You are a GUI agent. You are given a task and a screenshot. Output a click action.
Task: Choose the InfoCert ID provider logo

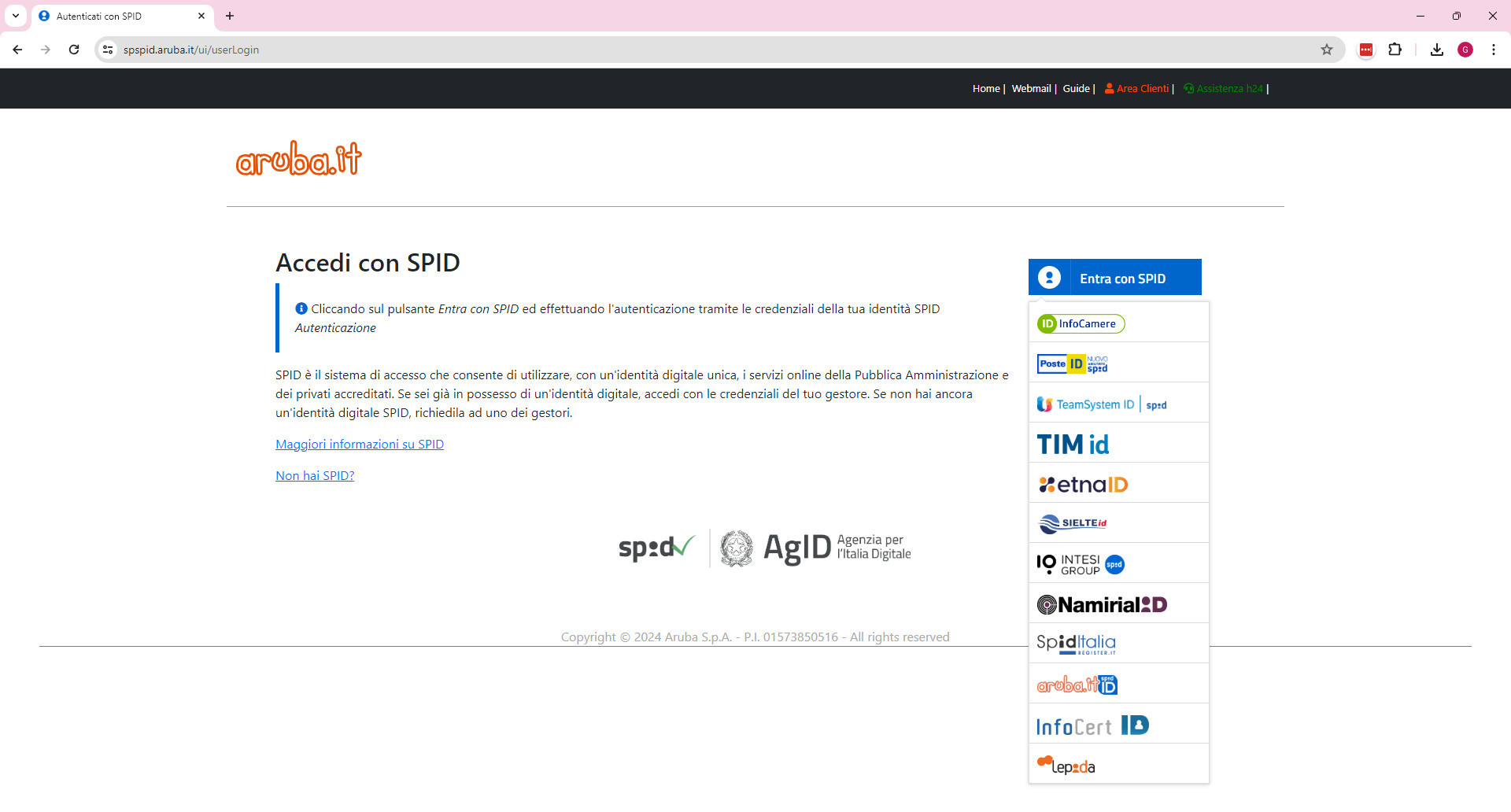pyautogui.click(x=1092, y=725)
